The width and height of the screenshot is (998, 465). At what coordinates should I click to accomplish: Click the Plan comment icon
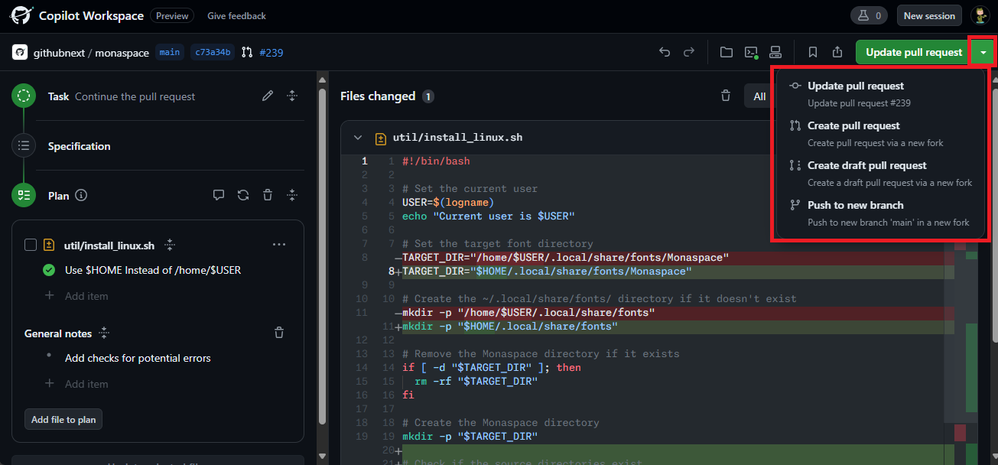point(218,195)
